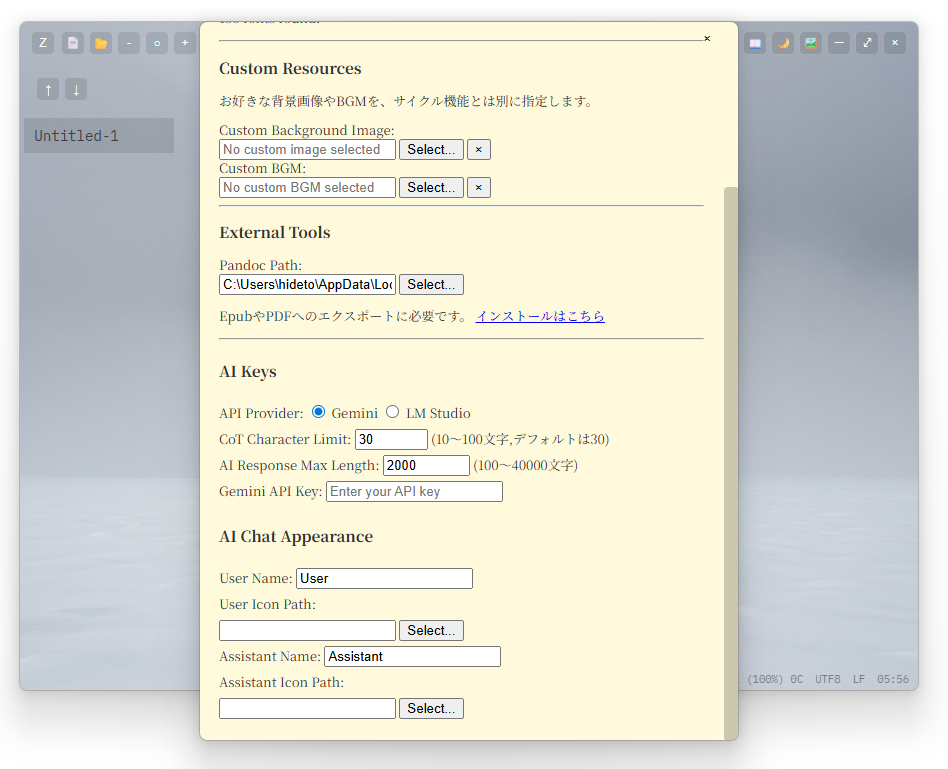Click the User Icon Path field
This screenshot has height=769, width=948.
[307, 630]
